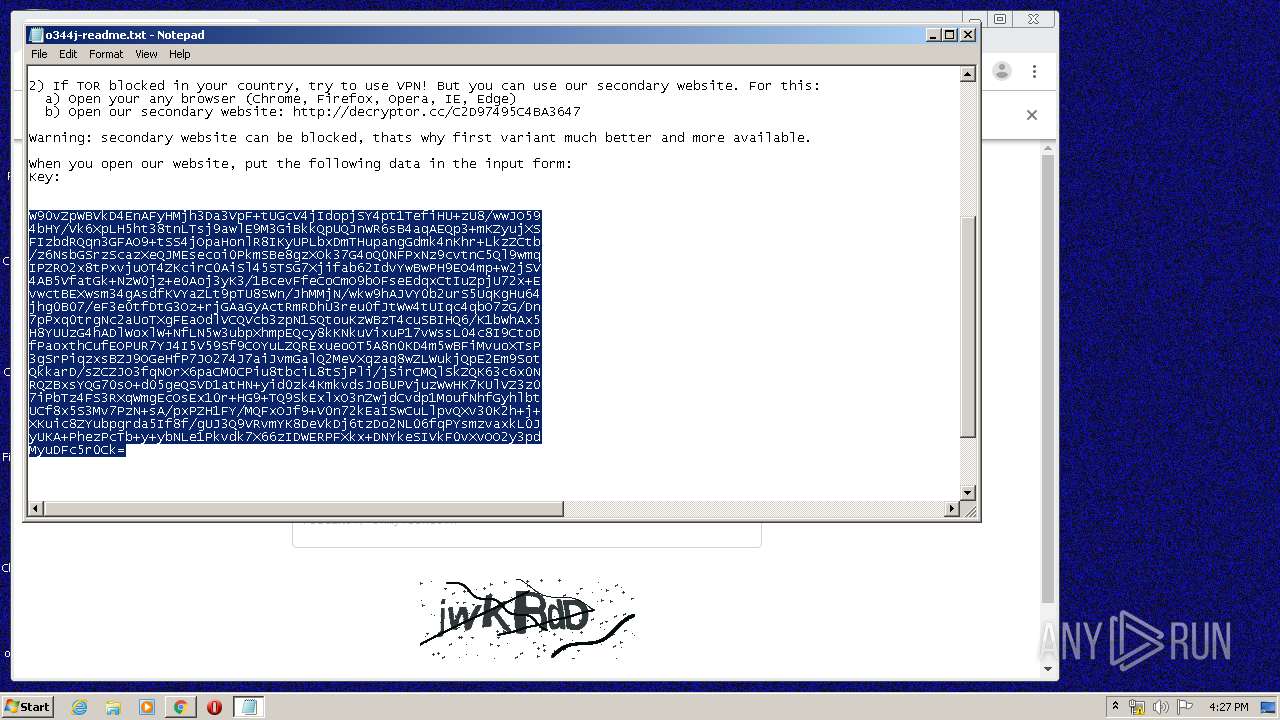Viewport: 1280px width, 720px height.
Task: Open the Edit menu in Notepad
Action: tap(68, 54)
